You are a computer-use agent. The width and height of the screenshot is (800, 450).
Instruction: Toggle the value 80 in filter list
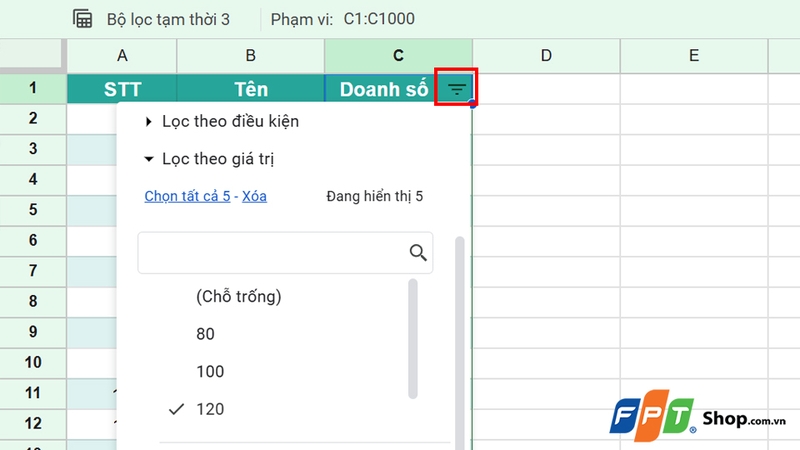tap(205, 334)
